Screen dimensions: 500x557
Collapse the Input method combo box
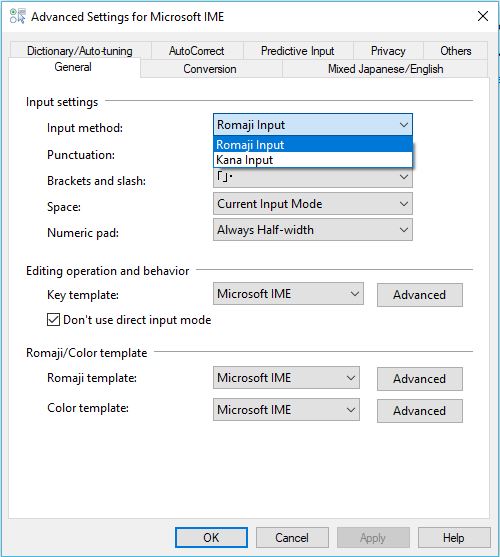point(313,125)
